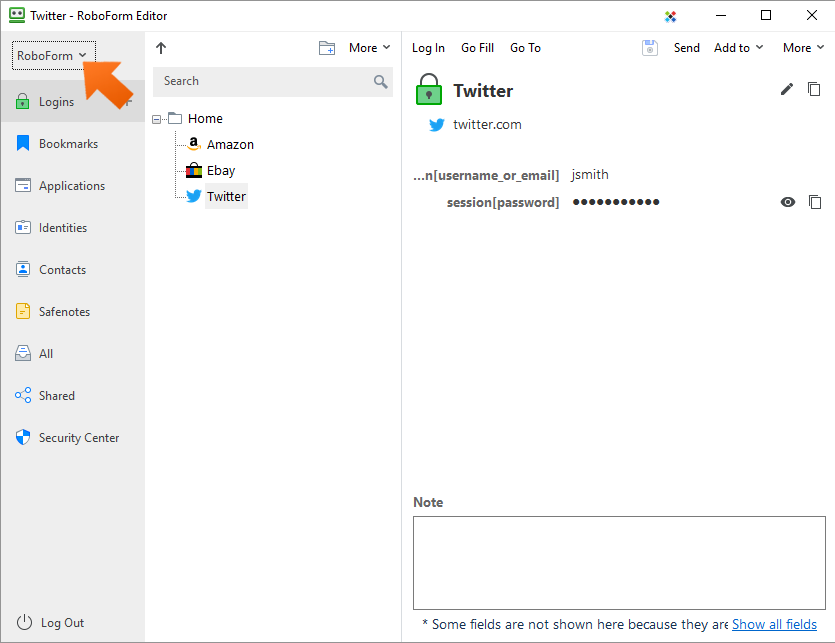Toggle password visibility eye icon
Screen dimensions: 835x643
point(788,202)
